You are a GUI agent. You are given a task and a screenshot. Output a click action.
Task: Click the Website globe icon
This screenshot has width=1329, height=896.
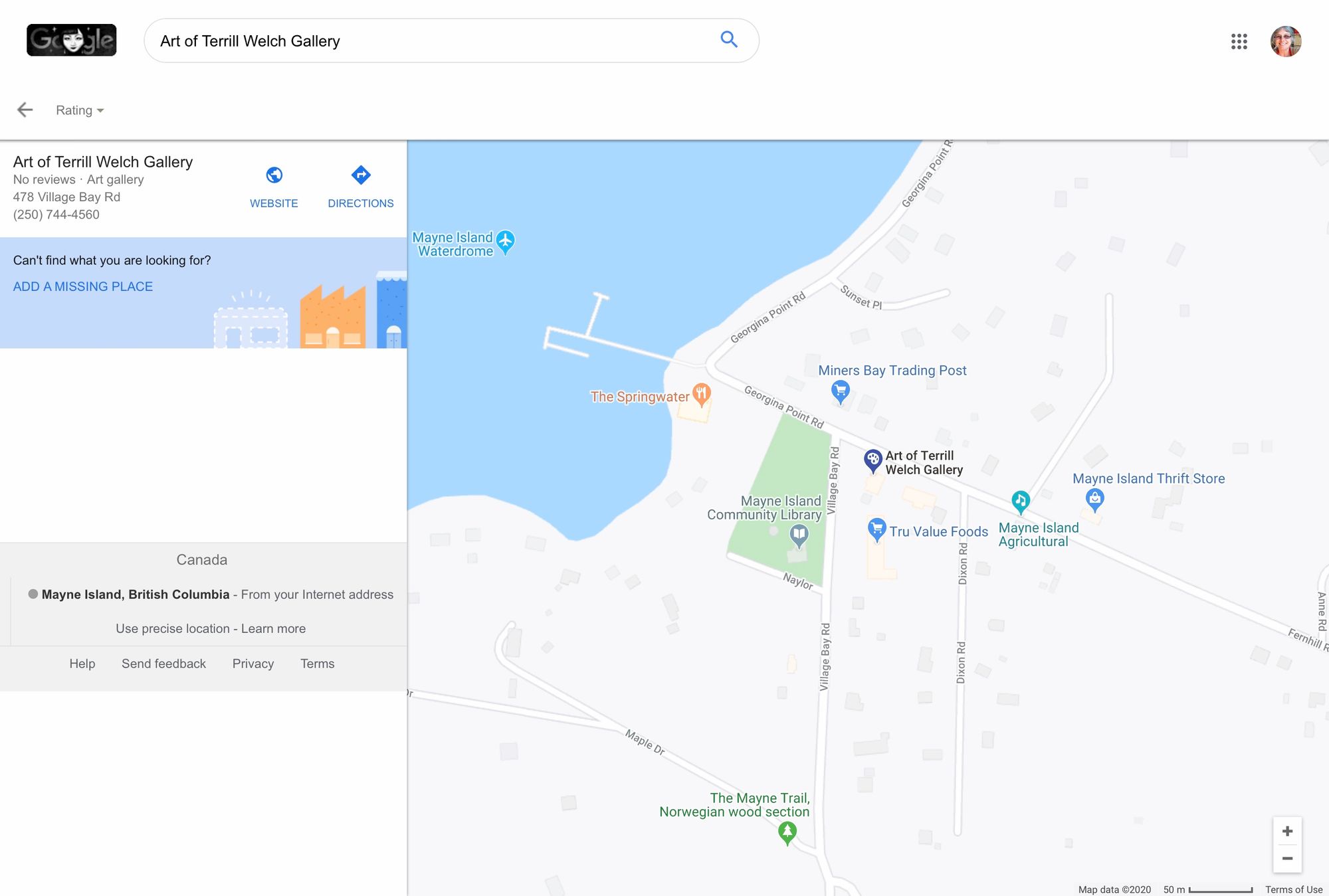pyautogui.click(x=274, y=175)
